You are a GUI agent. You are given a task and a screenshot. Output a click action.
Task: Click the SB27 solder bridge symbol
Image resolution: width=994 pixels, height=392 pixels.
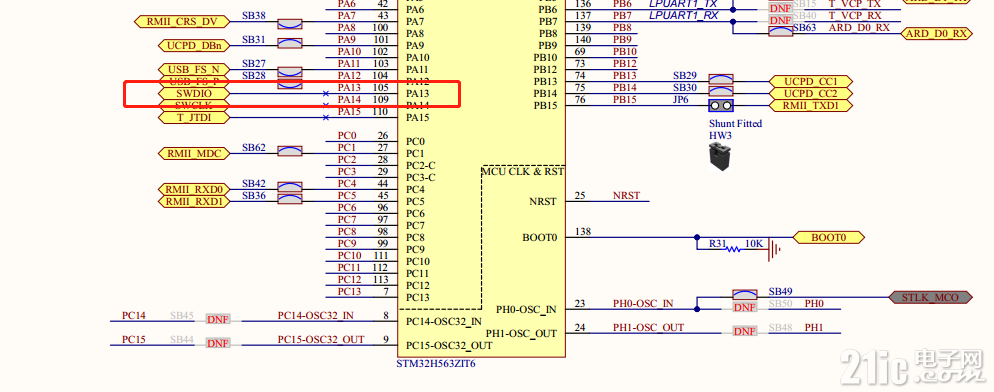coord(290,72)
